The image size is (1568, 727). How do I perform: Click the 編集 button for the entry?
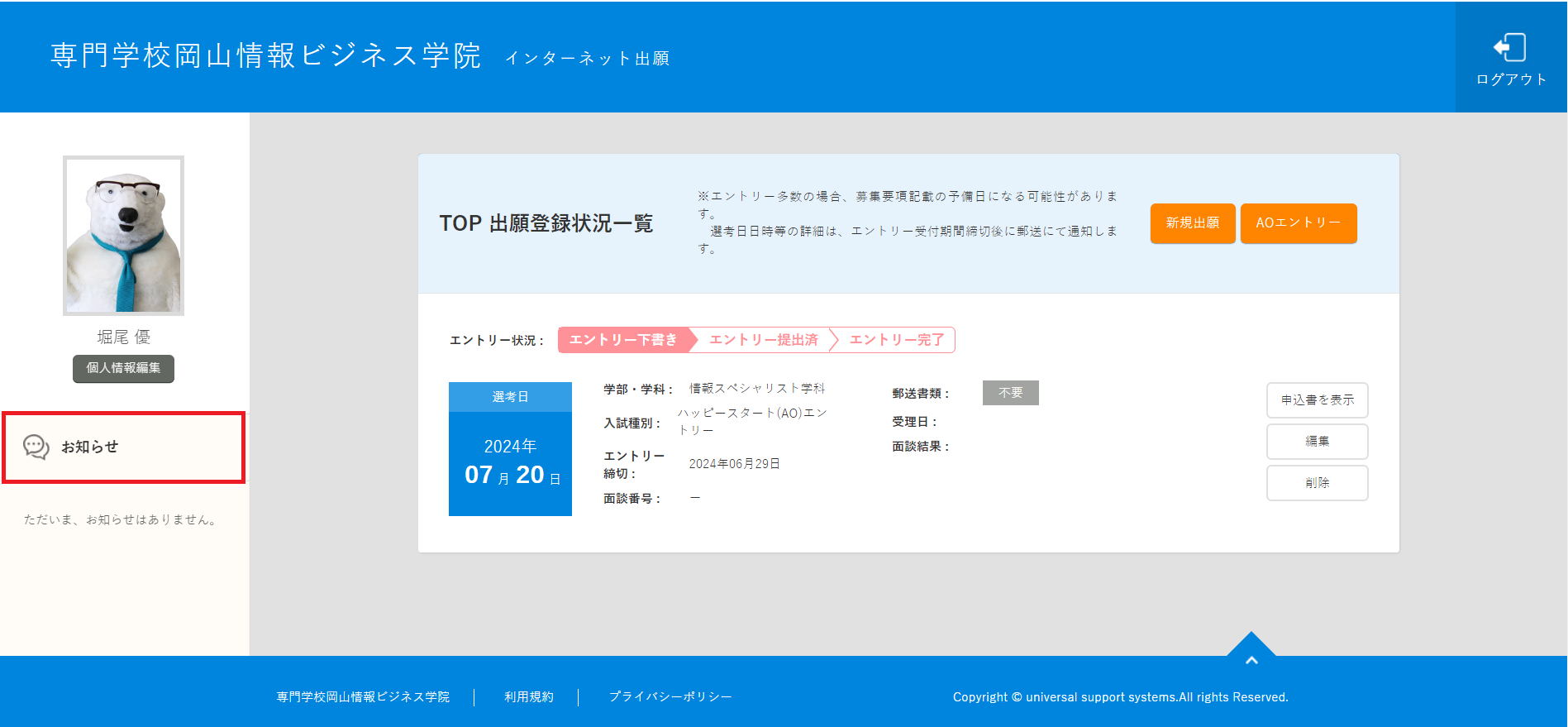click(x=1317, y=442)
